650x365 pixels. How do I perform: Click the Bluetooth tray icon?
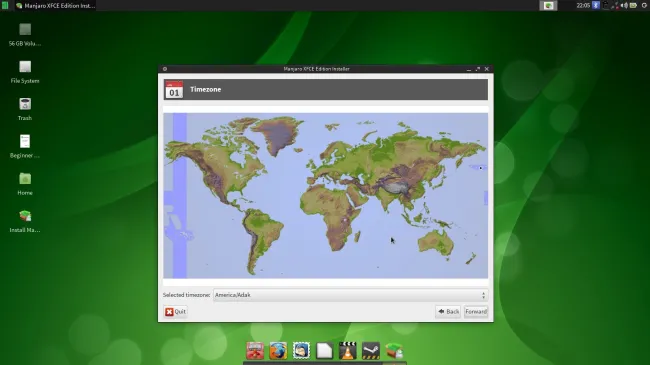(596, 5)
